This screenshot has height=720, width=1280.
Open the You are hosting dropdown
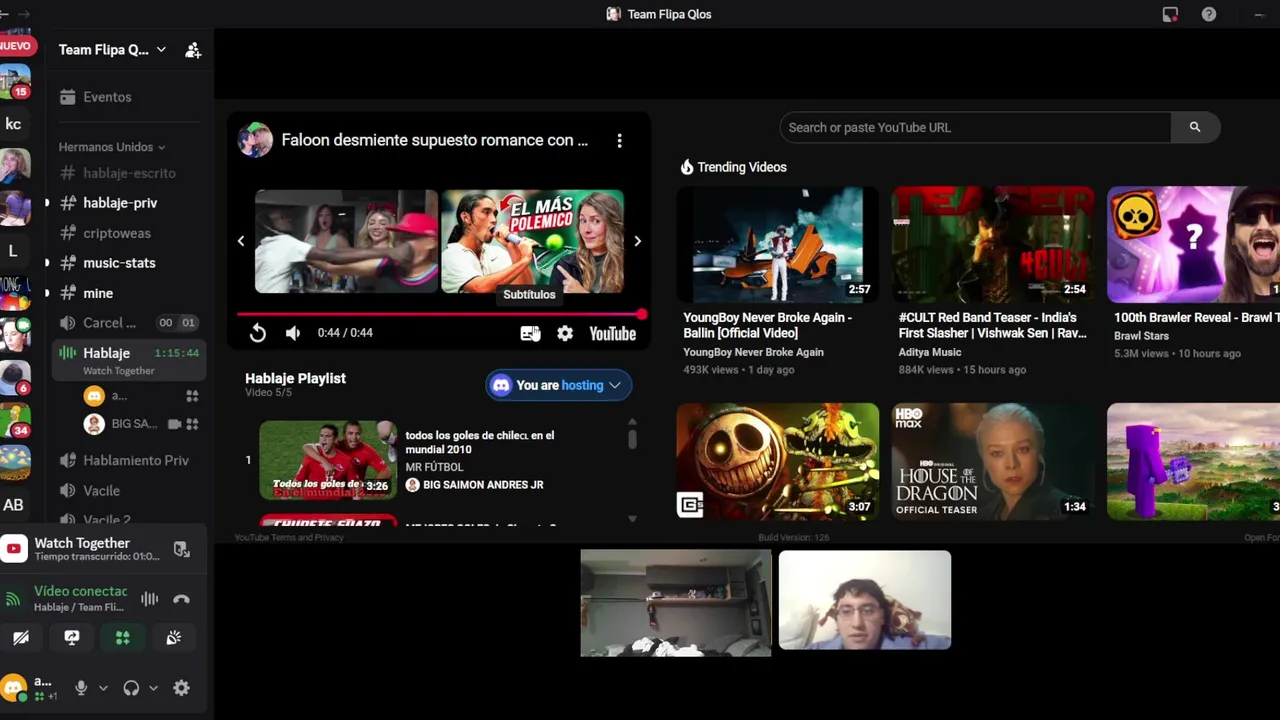[x=558, y=385]
